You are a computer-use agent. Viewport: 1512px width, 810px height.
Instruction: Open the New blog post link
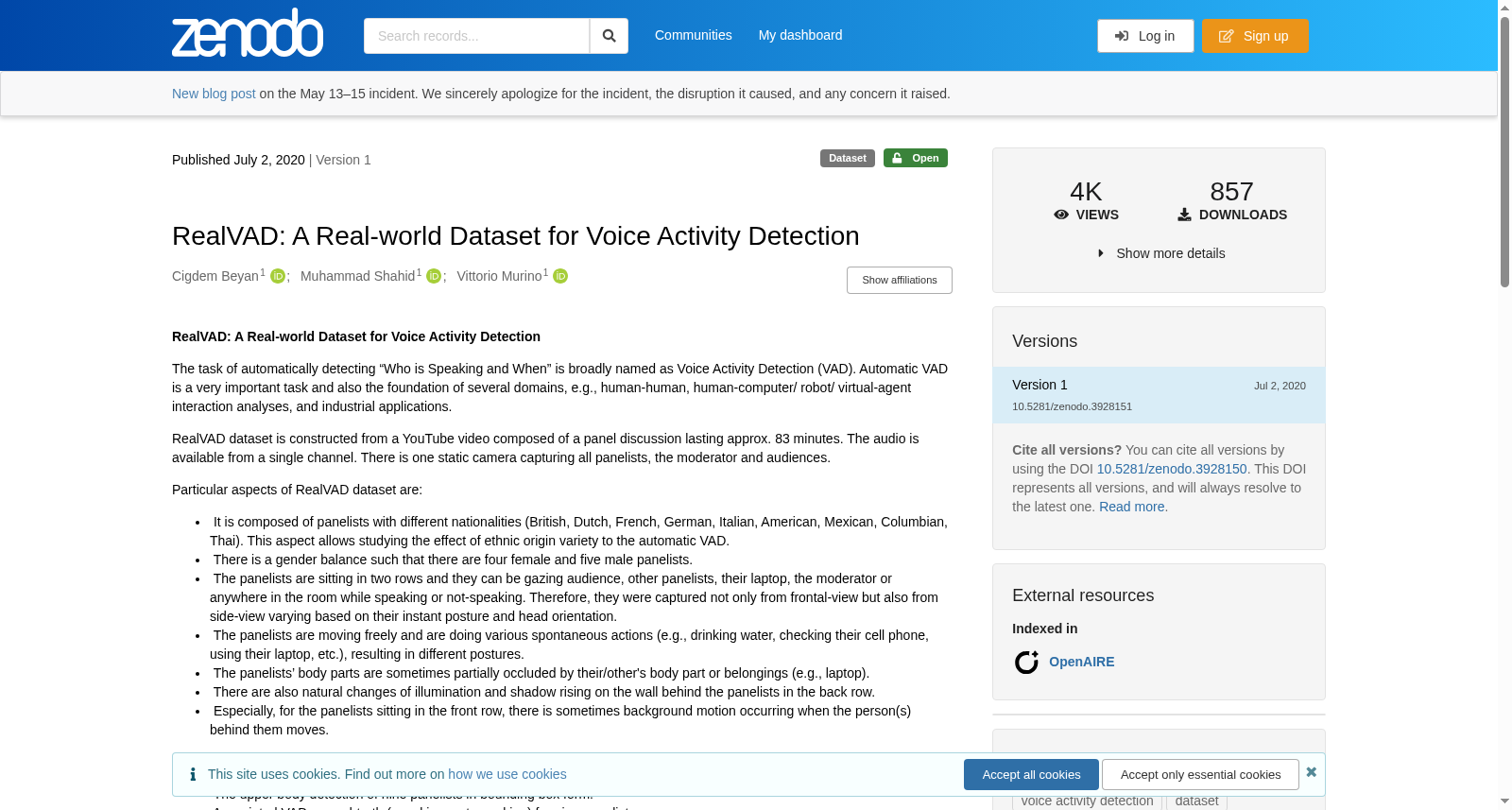[x=214, y=94]
